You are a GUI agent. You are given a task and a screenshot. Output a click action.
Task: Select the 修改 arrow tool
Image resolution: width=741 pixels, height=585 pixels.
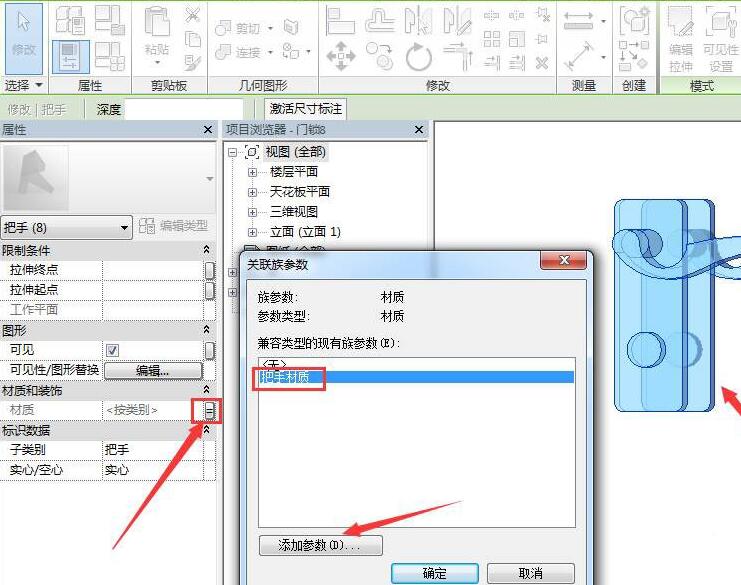click(23, 38)
